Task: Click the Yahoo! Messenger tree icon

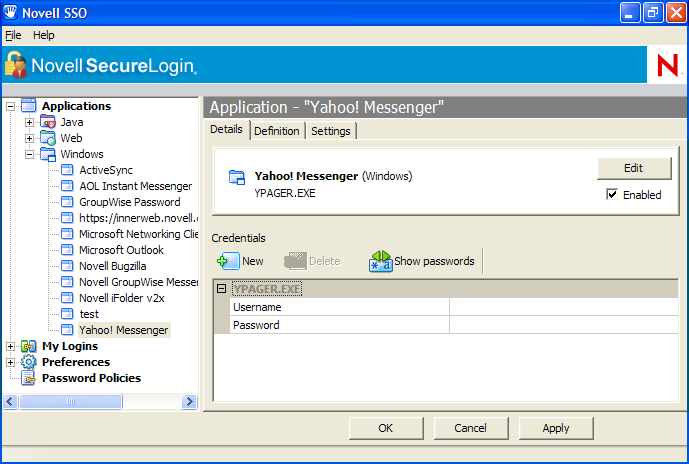Action: tap(67, 330)
